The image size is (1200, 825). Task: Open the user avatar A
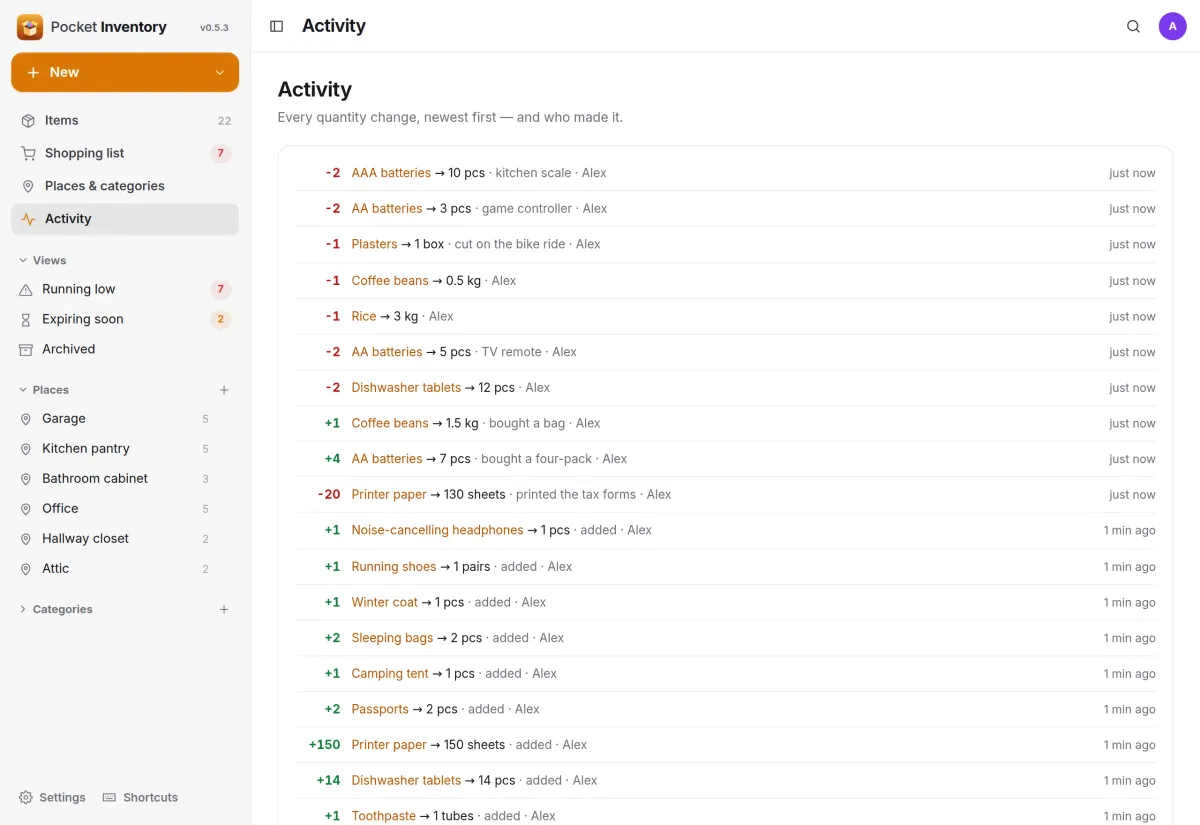[x=1172, y=27]
